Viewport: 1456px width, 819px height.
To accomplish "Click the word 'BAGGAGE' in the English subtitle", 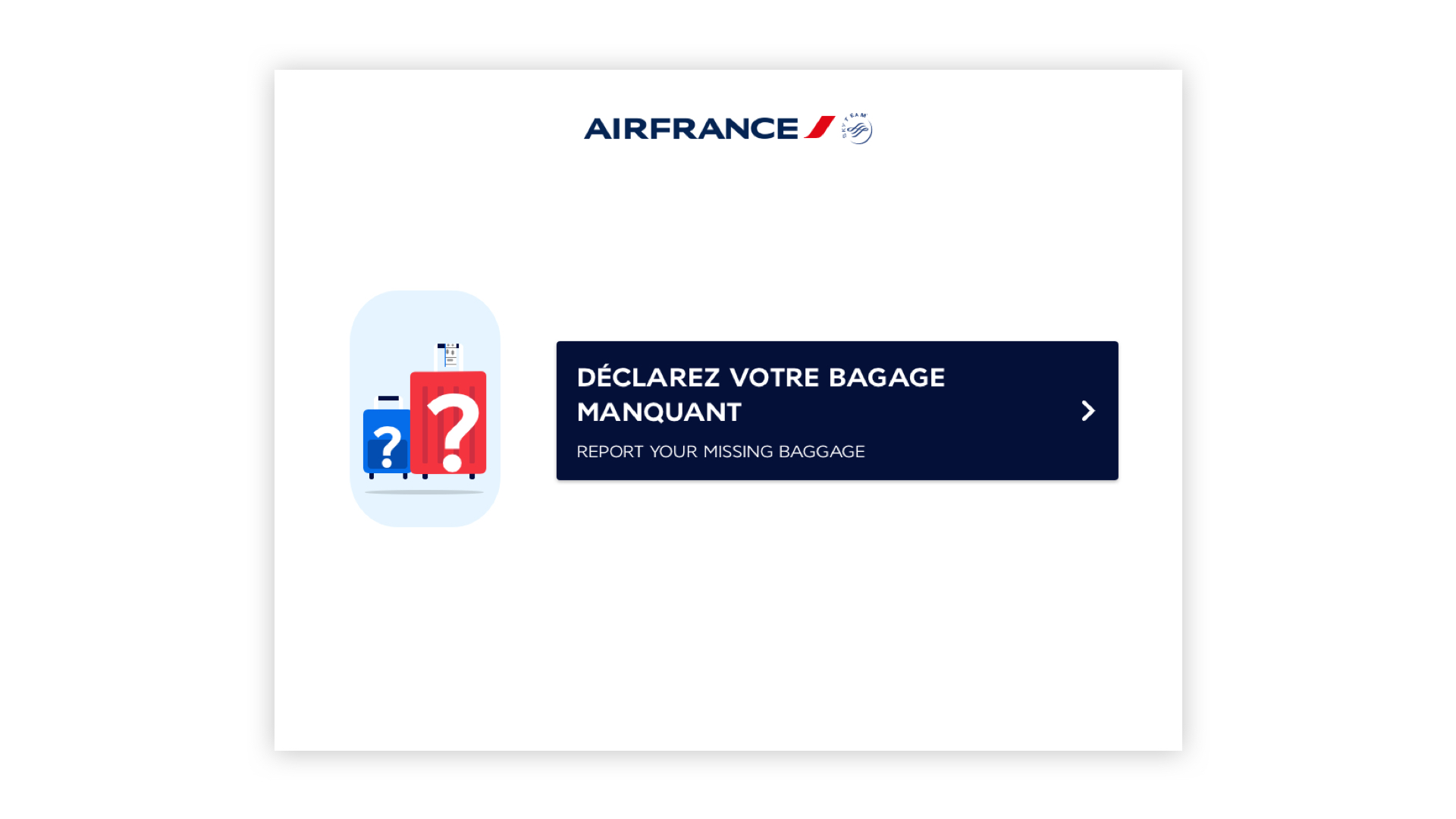I will [x=821, y=451].
